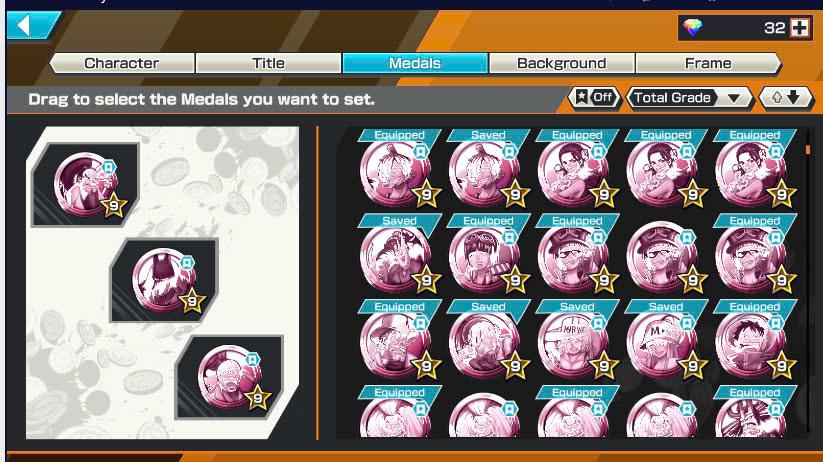Toggle bookmark on the top-left slot medal

tap(108, 167)
